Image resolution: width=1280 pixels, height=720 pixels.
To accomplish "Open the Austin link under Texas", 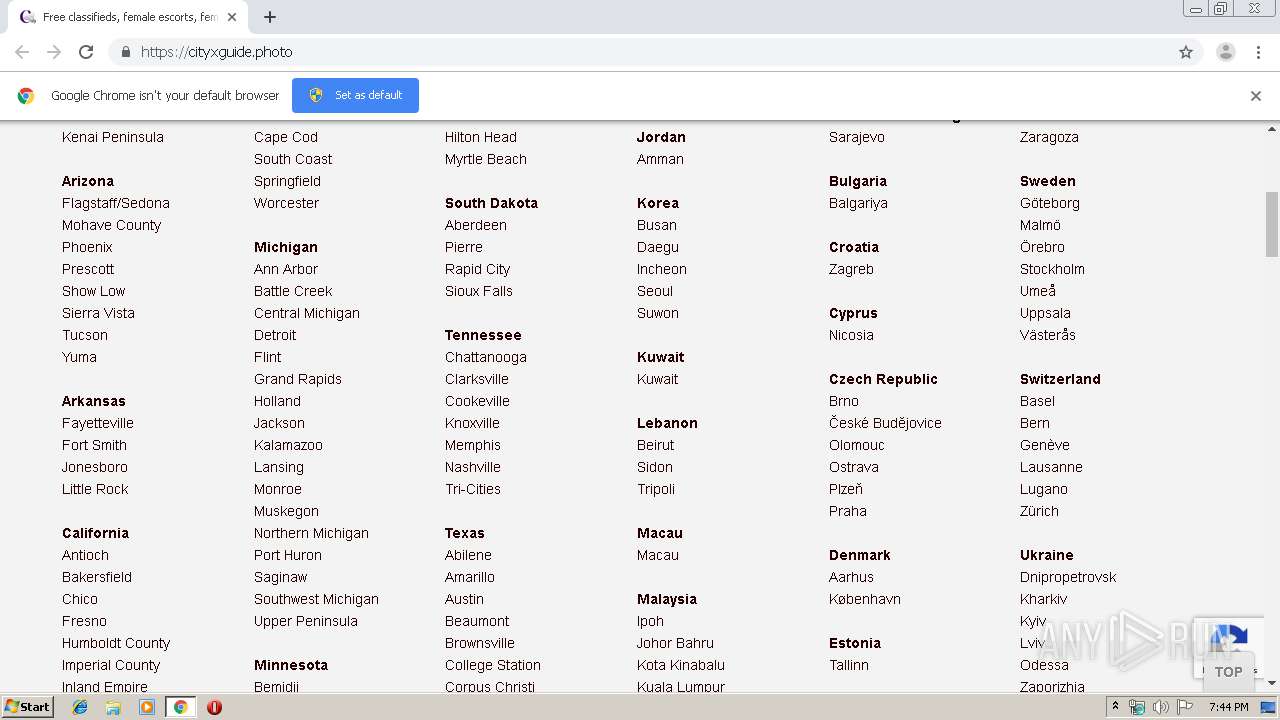I will pyautogui.click(x=464, y=599).
